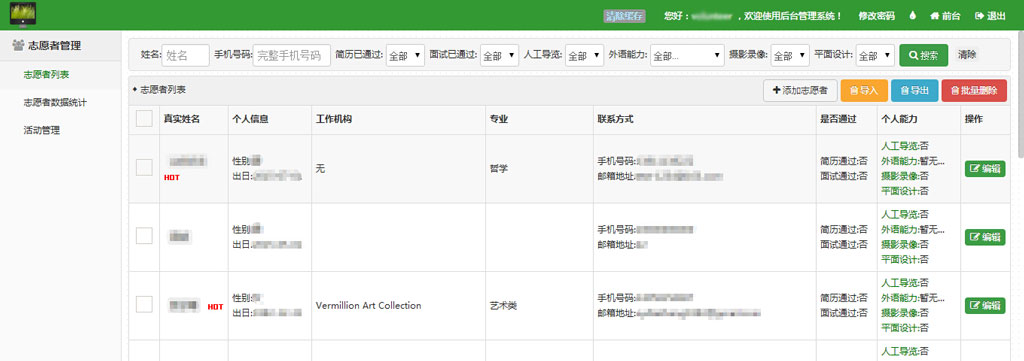This screenshot has height=361, width=1024.
Task: Click the orange 导入 button
Action: tap(864, 91)
